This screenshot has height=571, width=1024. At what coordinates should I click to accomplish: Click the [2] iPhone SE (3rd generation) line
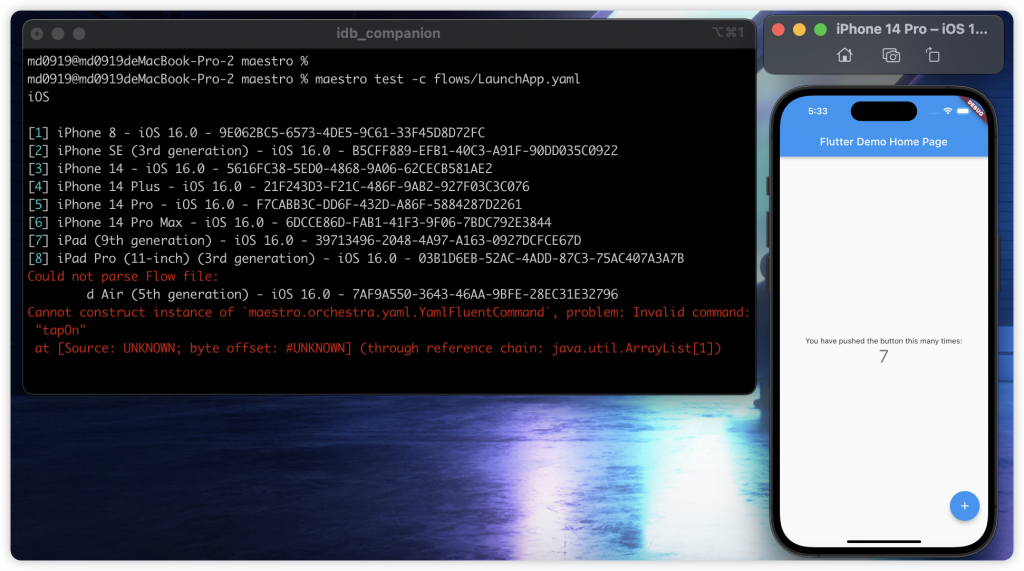(323, 151)
